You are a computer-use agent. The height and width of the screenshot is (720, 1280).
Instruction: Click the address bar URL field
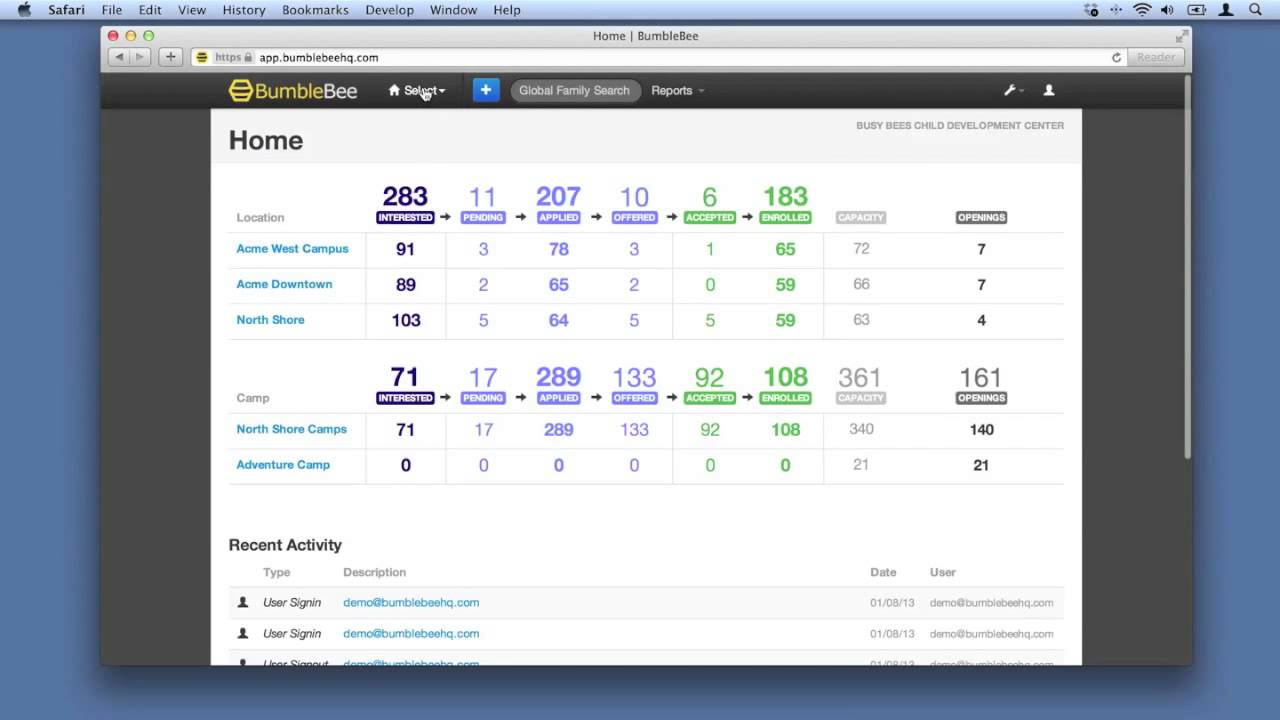coord(660,57)
